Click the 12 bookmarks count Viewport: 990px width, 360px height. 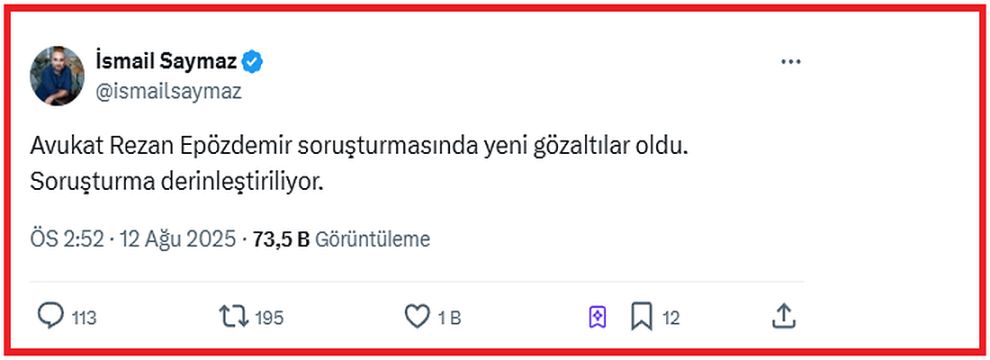coord(671,318)
